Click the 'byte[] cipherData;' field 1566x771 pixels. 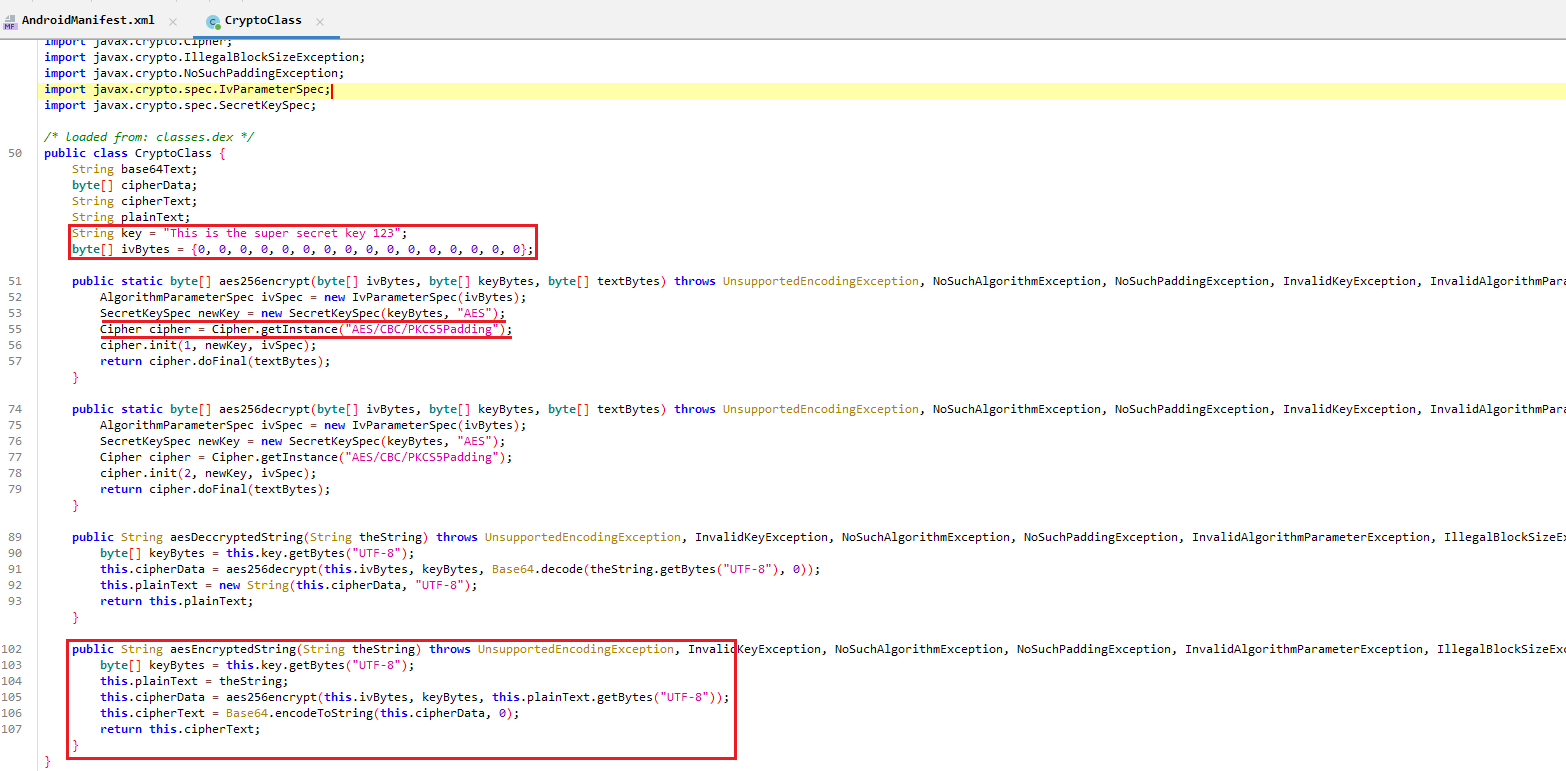coord(135,185)
